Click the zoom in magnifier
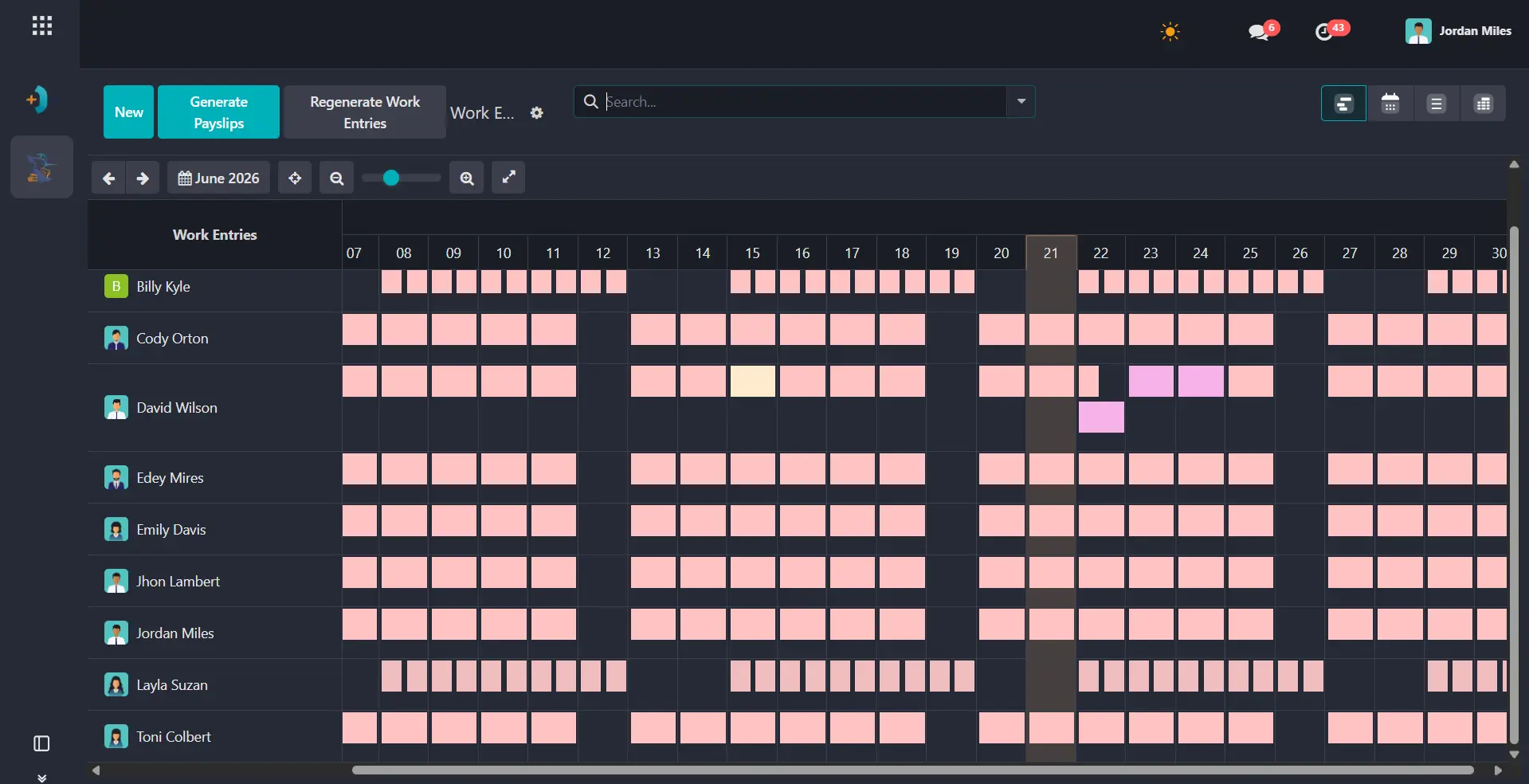 (x=467, y=178)
